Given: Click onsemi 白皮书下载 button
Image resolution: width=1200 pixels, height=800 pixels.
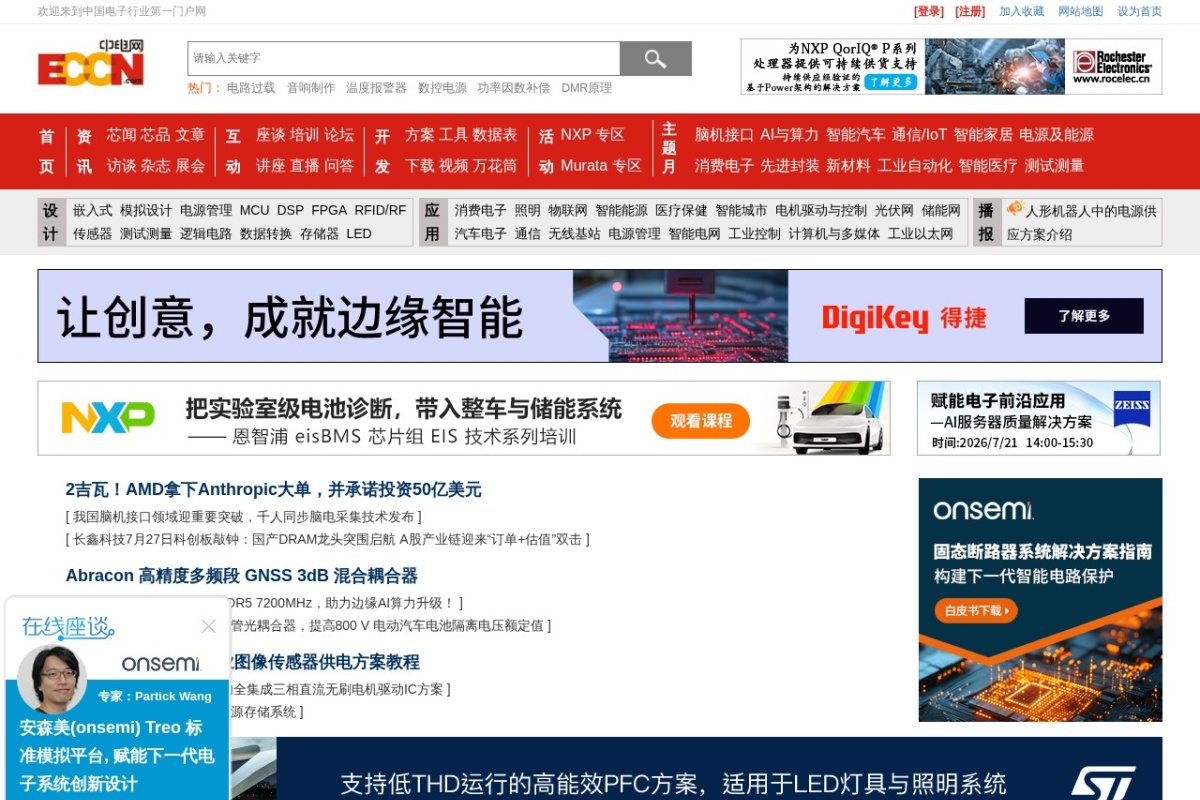Looking at the screenshot, I should pos(975,610).
